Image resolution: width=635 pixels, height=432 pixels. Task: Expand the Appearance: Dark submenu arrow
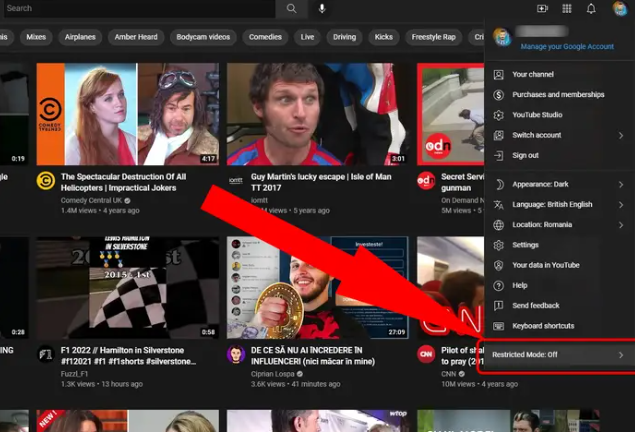[621, 185]
